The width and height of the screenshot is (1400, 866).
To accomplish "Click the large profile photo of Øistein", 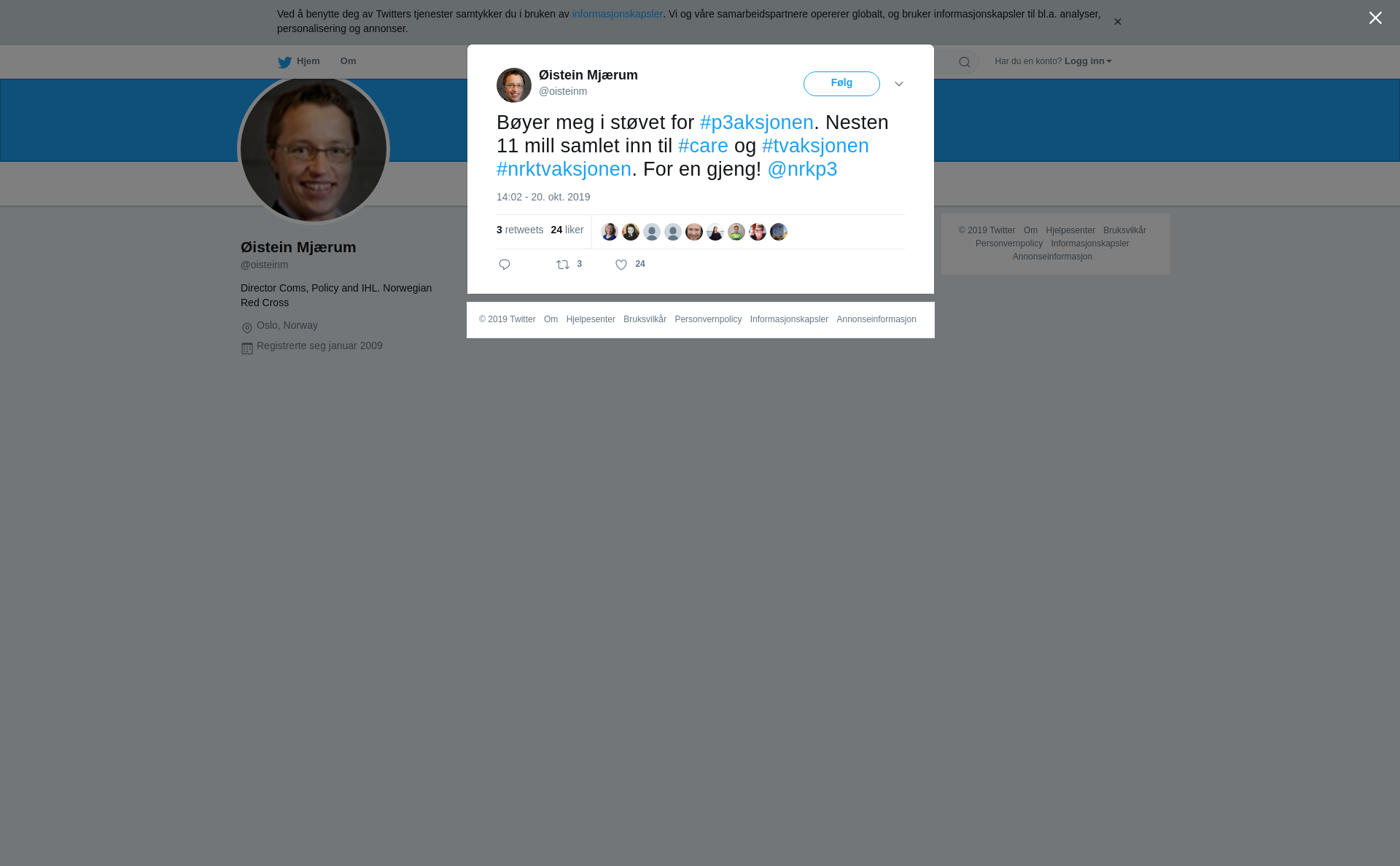I will pyautogui.click(x=314, y=149).
